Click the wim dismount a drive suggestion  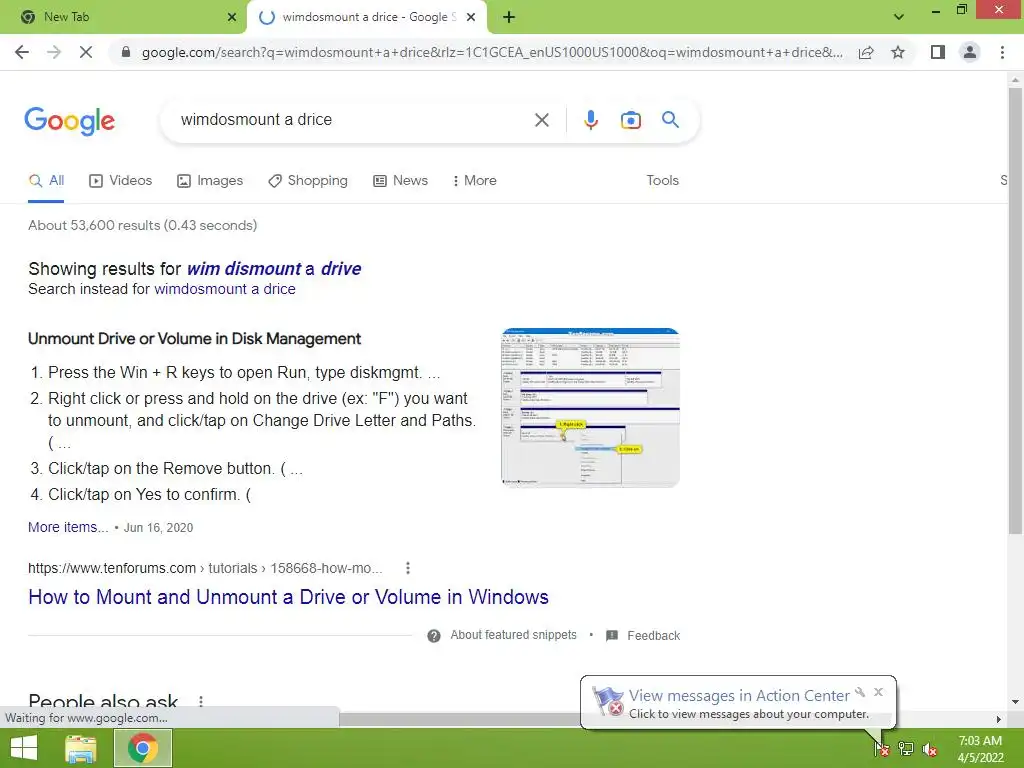pyautogui.click(x=274, y=268)
